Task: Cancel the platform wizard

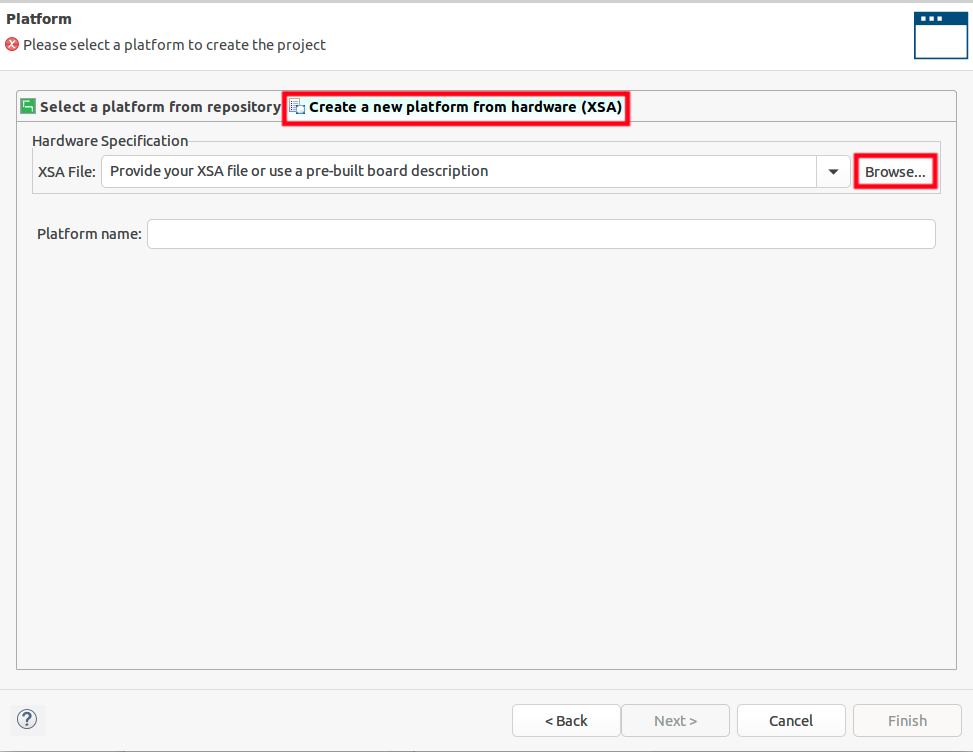Action: 791,720
